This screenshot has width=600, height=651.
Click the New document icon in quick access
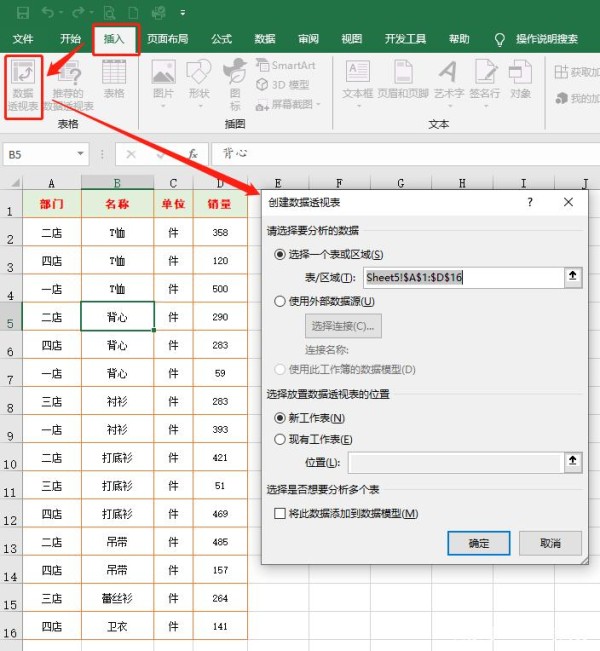pos(133,13)
